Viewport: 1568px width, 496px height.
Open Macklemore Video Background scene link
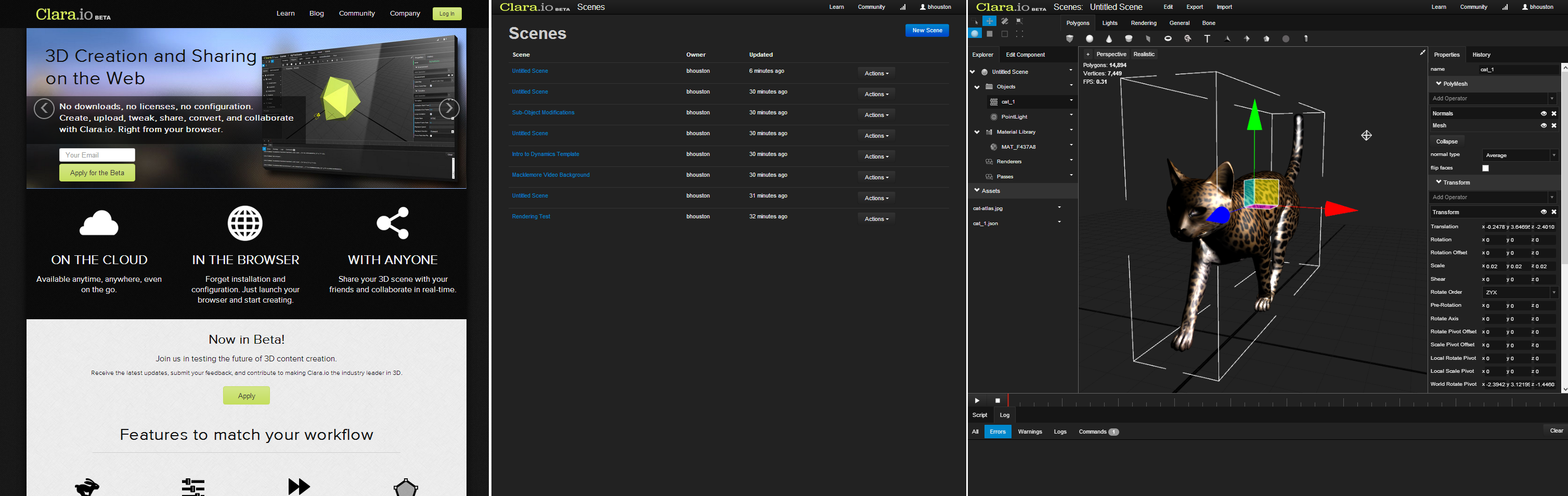(x=550, y=175)
